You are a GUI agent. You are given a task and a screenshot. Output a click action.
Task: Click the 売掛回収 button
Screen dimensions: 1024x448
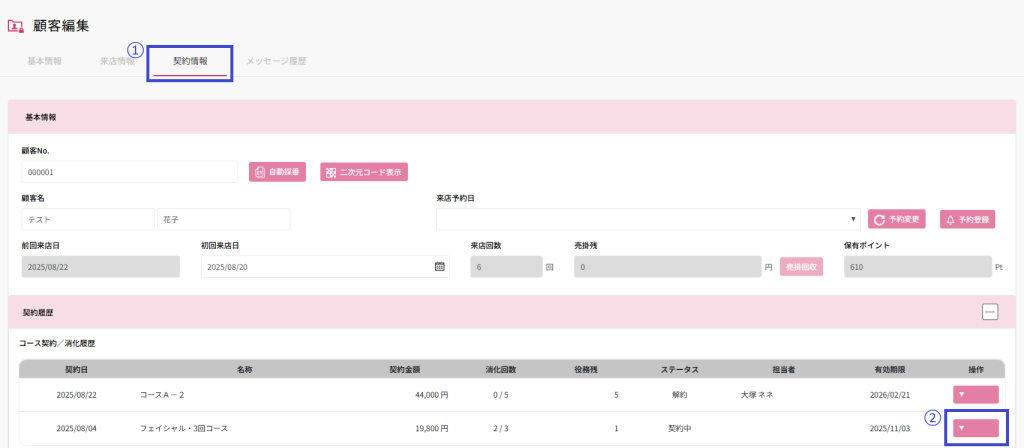[x=801, y=267]
